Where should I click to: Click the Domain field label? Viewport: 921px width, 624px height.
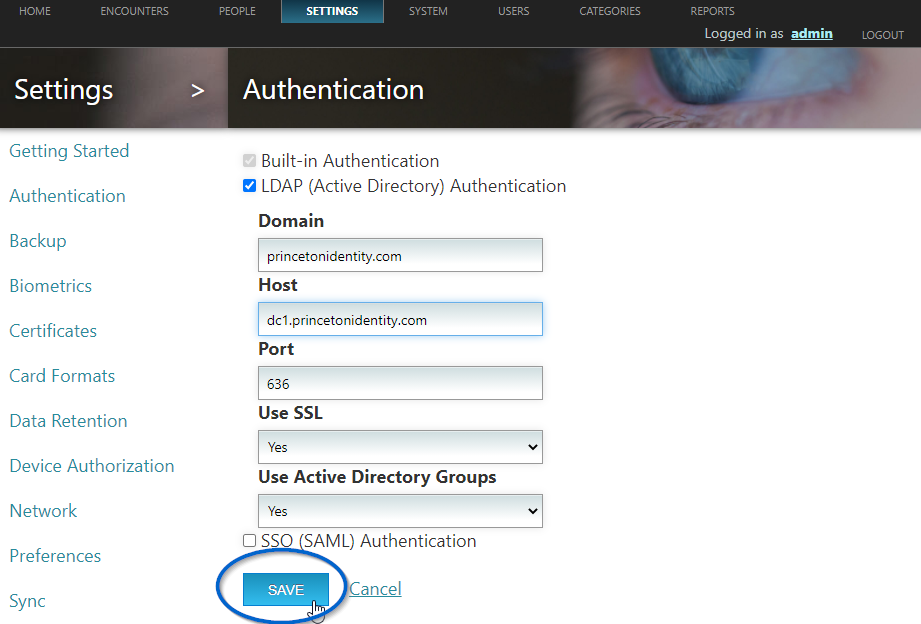click(291, 221)
